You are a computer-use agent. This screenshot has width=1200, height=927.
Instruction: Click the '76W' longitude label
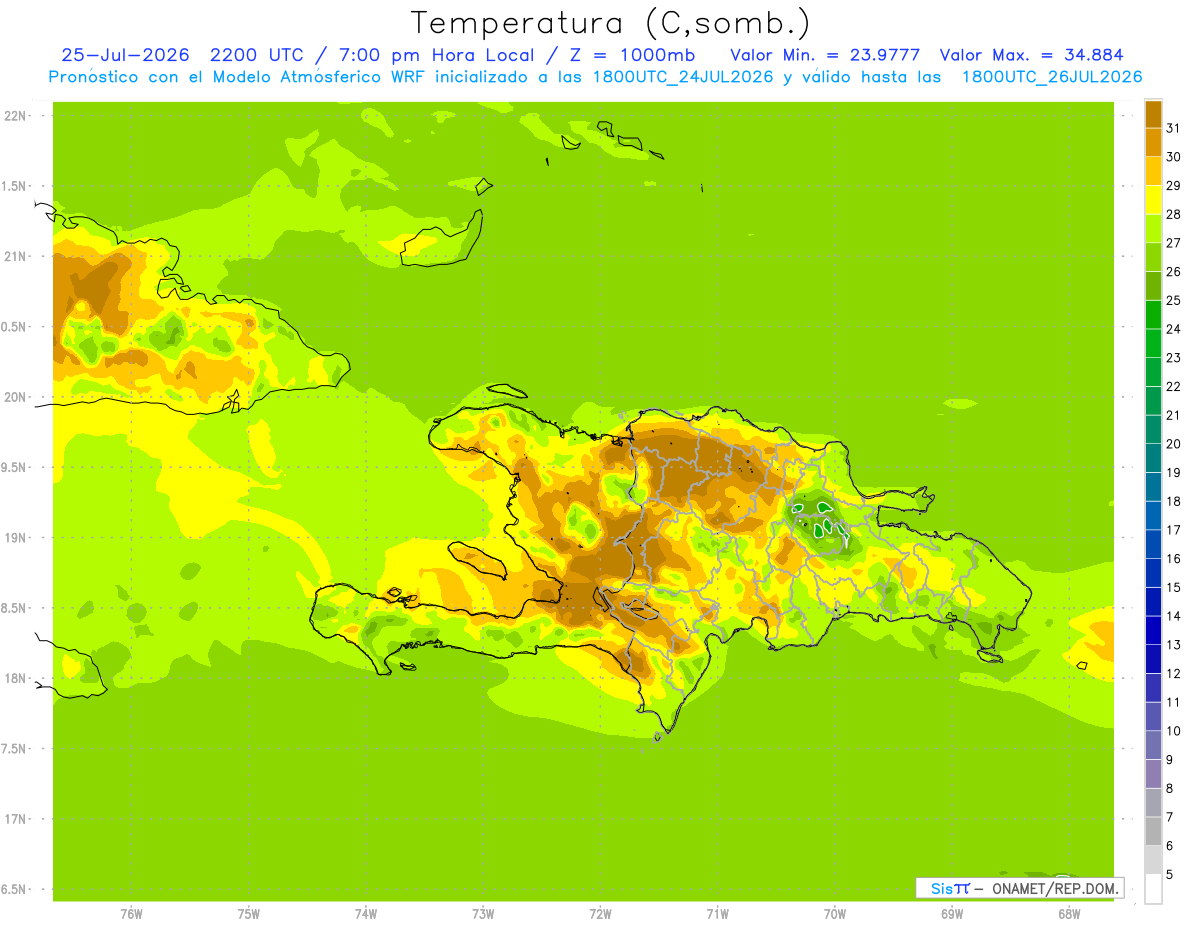tap(131, 913)
